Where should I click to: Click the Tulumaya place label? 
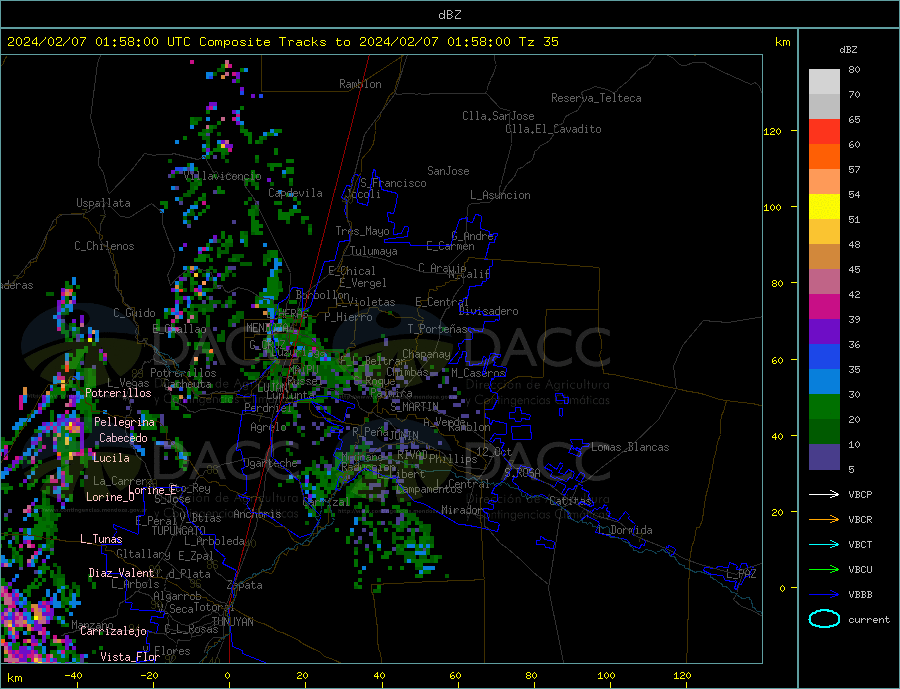[373, 251]
